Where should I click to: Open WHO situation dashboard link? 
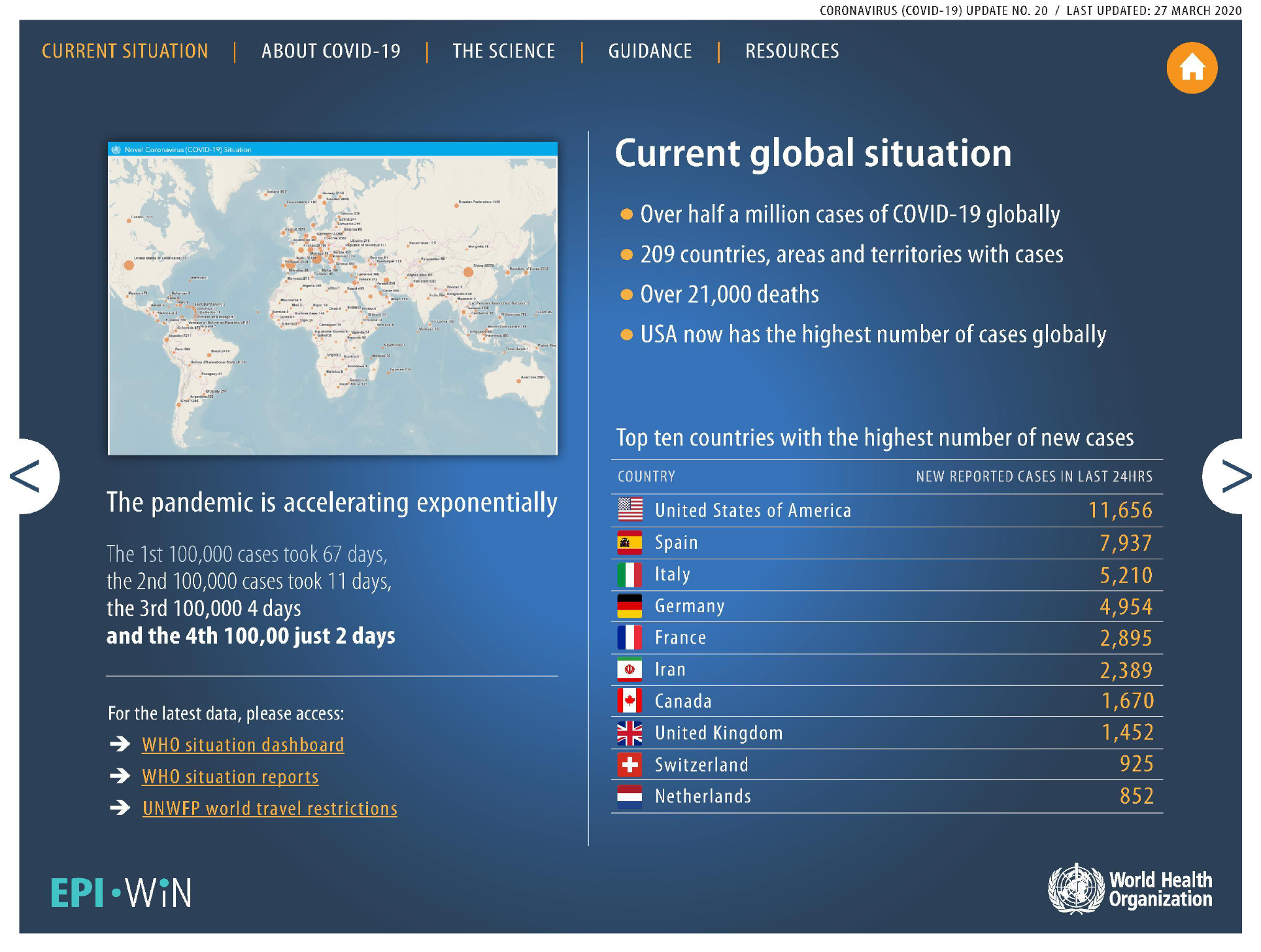coord(243,745)
